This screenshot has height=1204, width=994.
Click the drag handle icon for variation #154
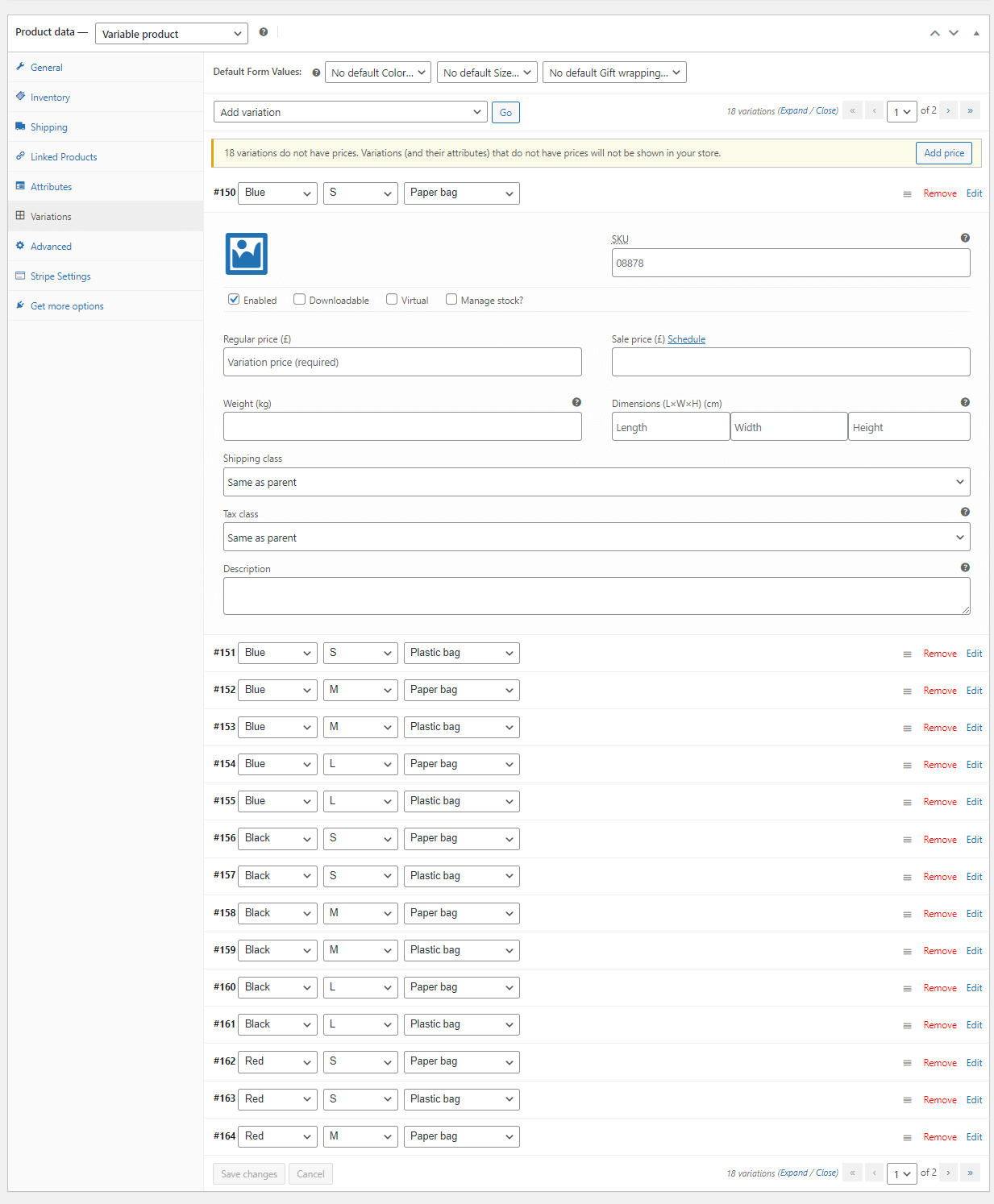(x=907, y=766)
